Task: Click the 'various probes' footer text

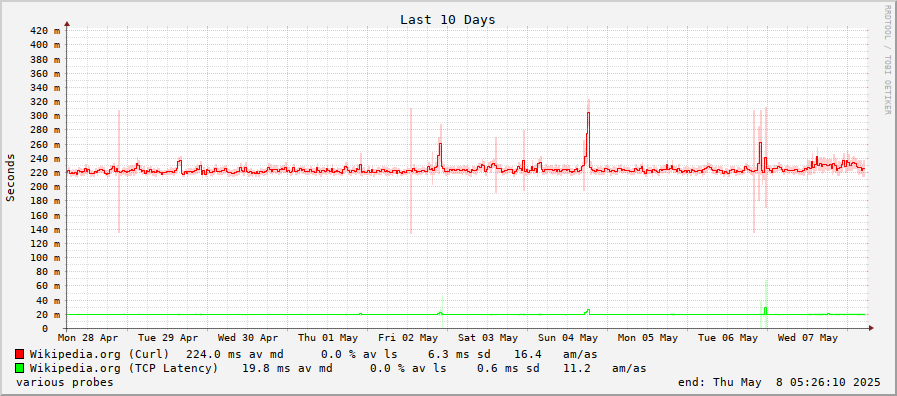Action: click(65, 382)
